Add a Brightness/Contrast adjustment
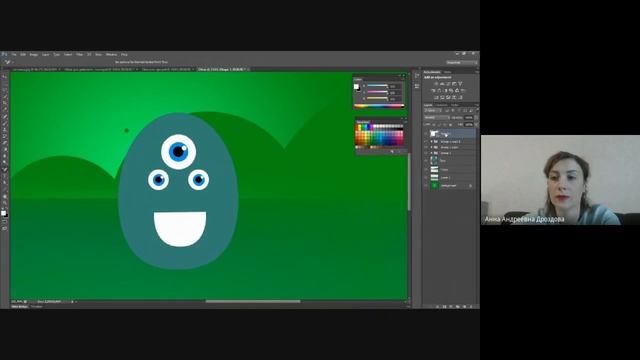The width and height of the screenshot is (640, 360). 436,84
